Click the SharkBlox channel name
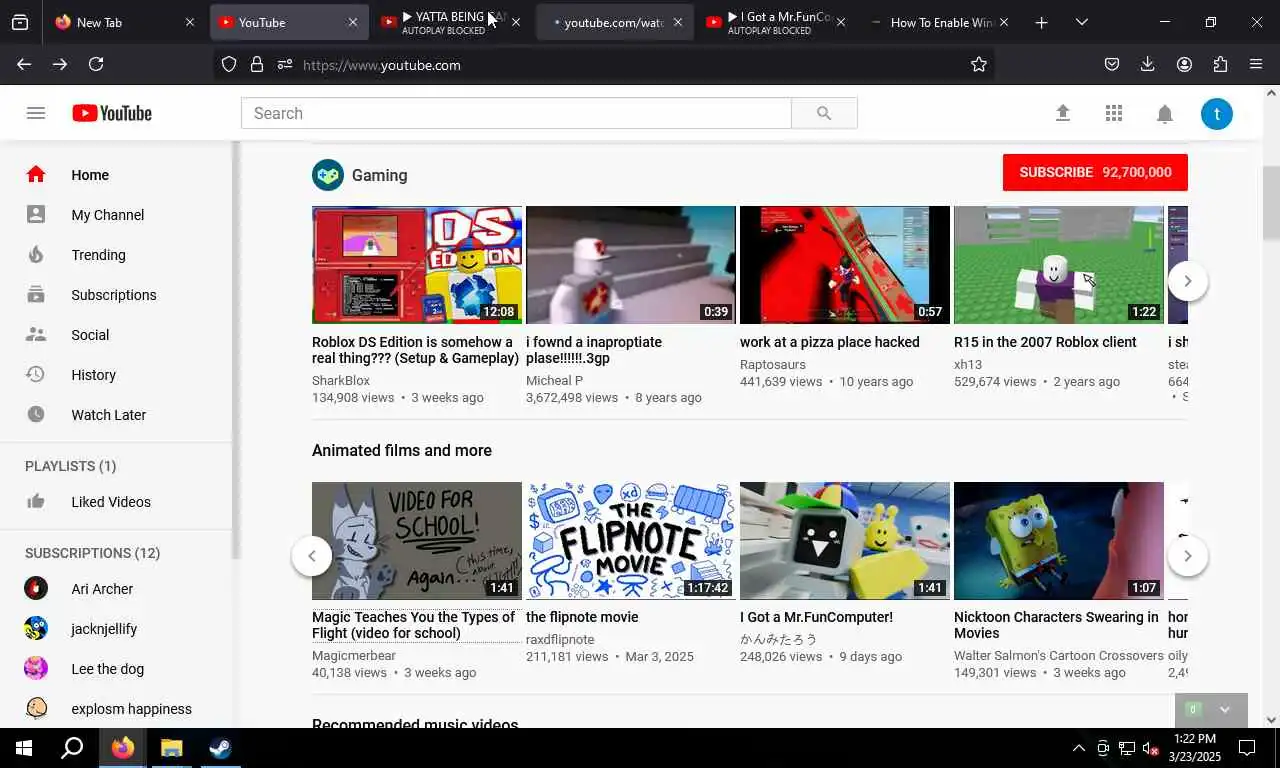Screen dimensions: 1280x768 [x=341, y=381]
